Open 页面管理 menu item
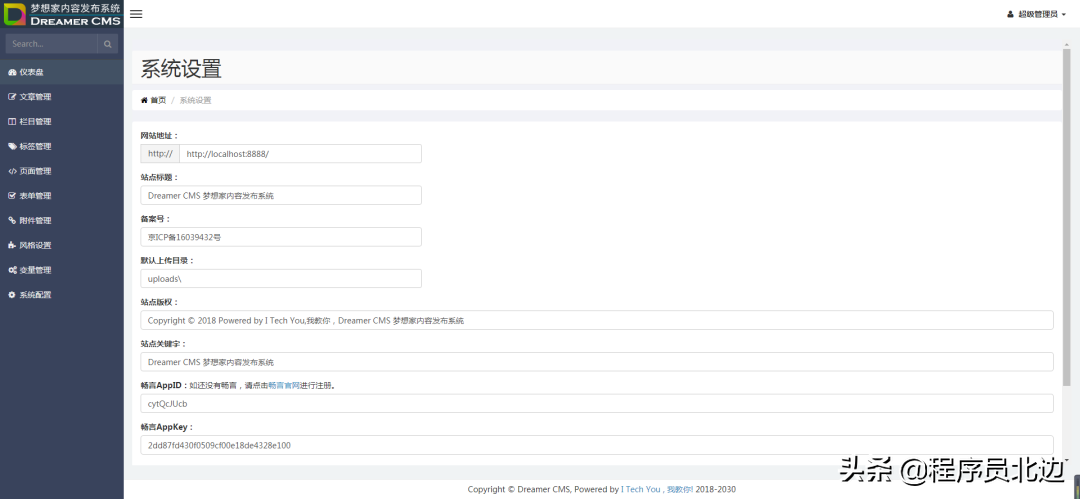The width and height of the screenshot is (1080, 499). click(x=62, y=172)
